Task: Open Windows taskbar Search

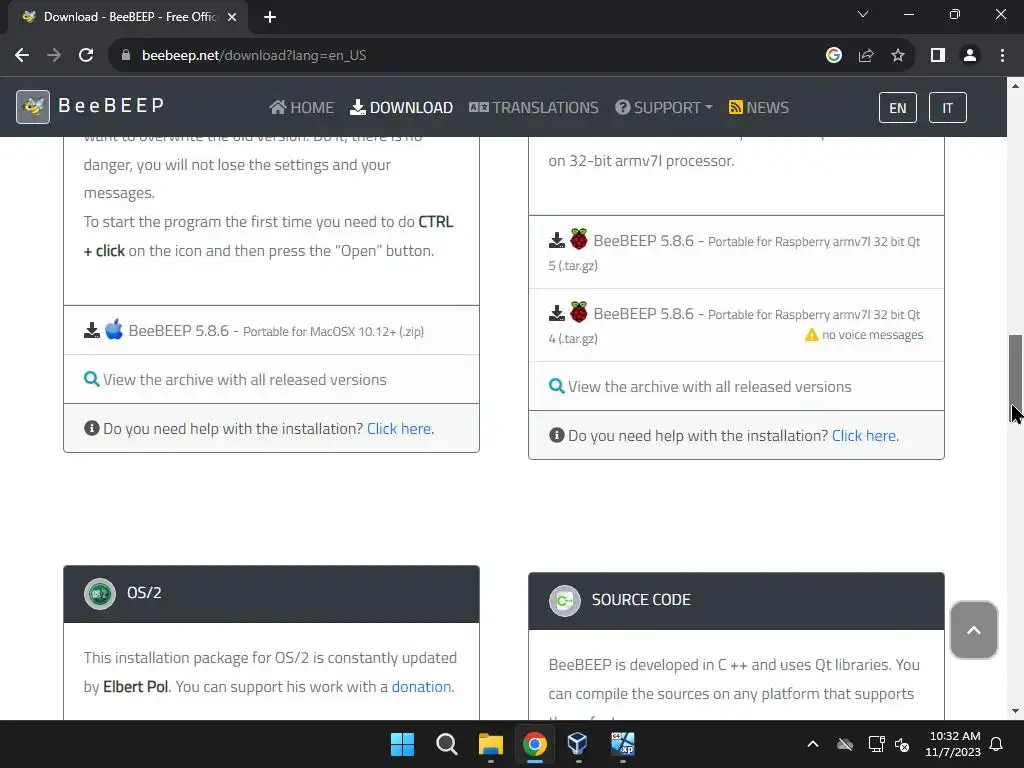Action: click(x=447, y=744)
